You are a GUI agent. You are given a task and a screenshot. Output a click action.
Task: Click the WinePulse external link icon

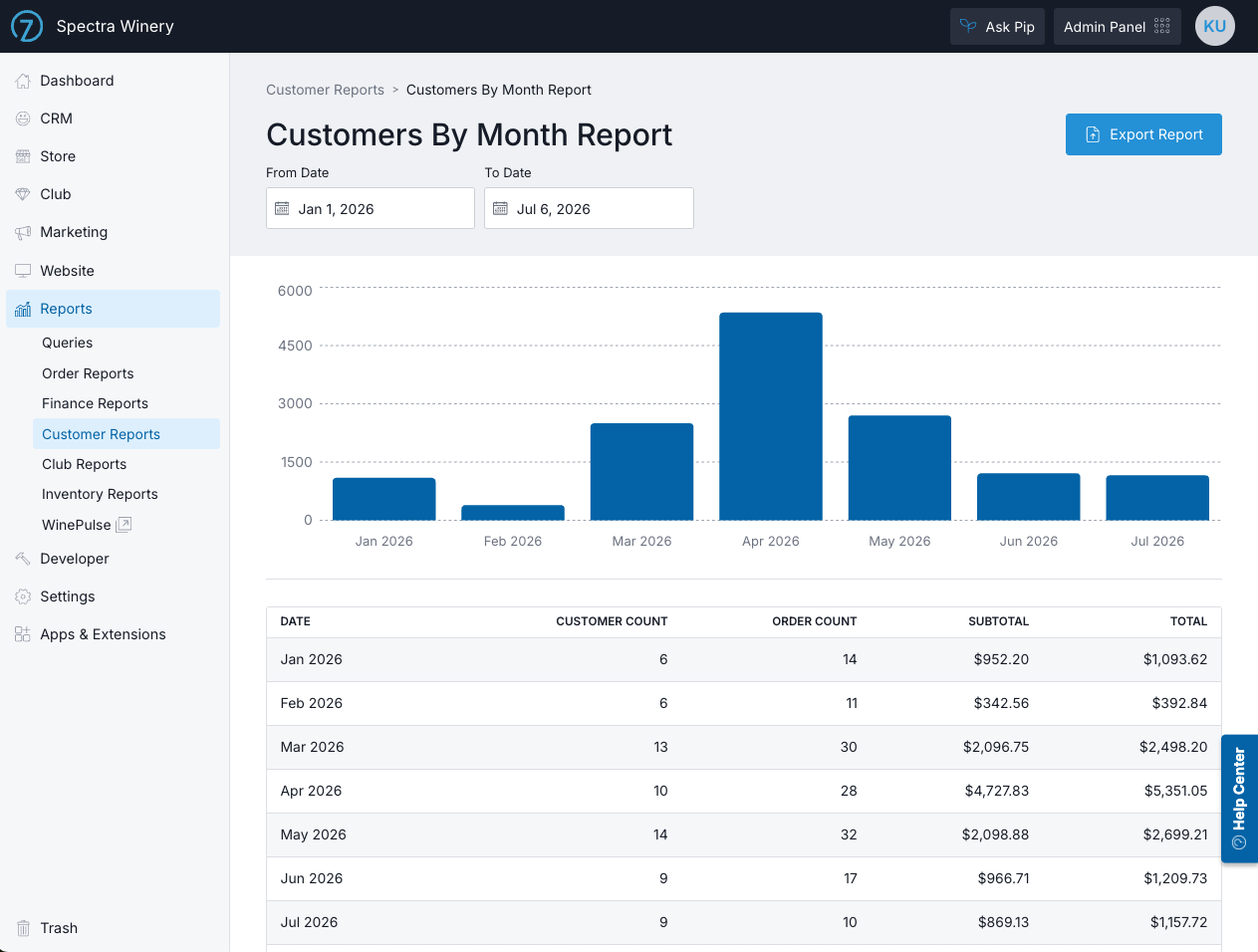124,525
